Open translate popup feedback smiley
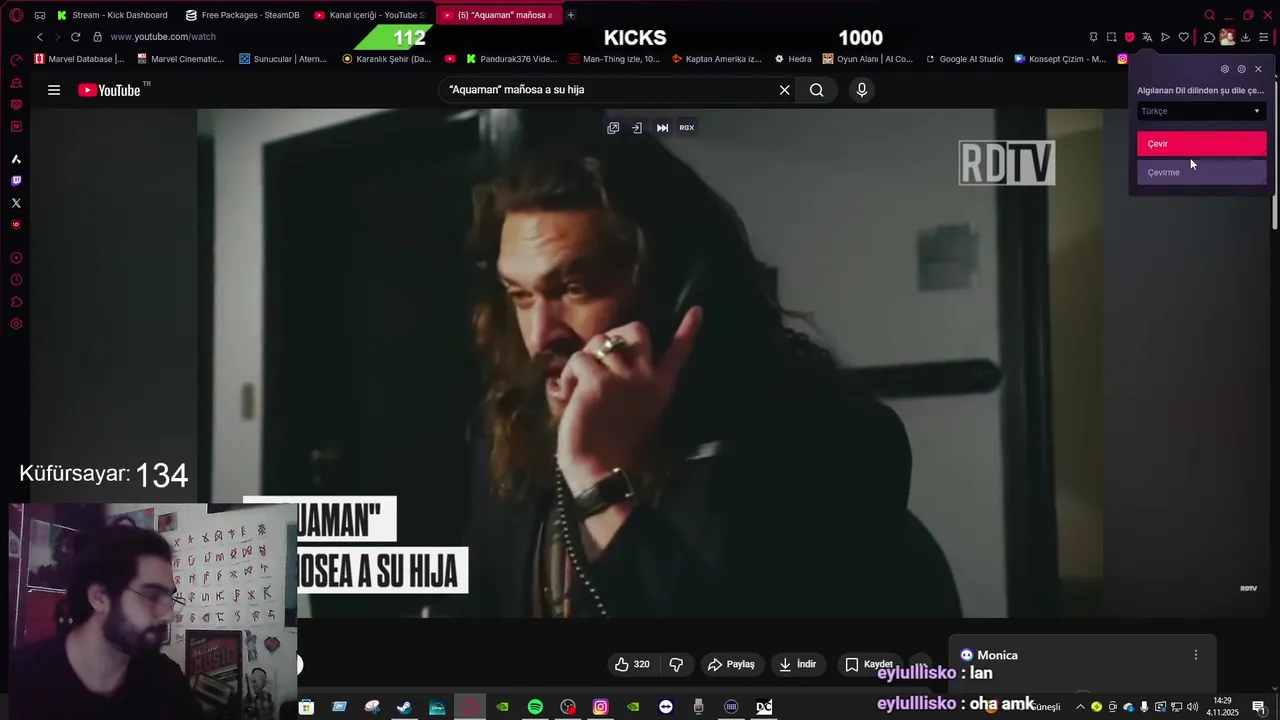1280x720 pixels. pyautogui.click(x=1242, y=69)
